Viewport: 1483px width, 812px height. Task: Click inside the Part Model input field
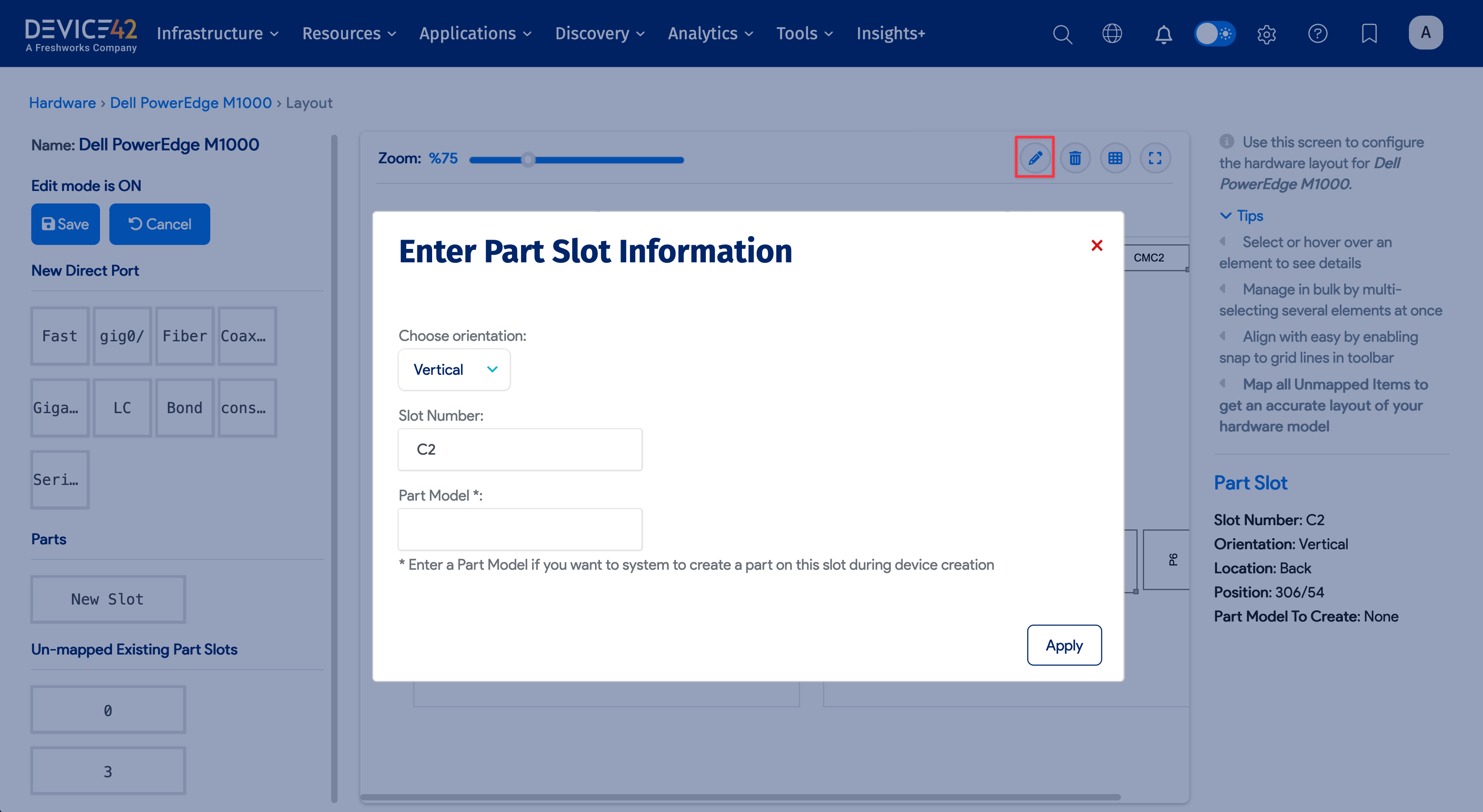click(x=520, y=529)
